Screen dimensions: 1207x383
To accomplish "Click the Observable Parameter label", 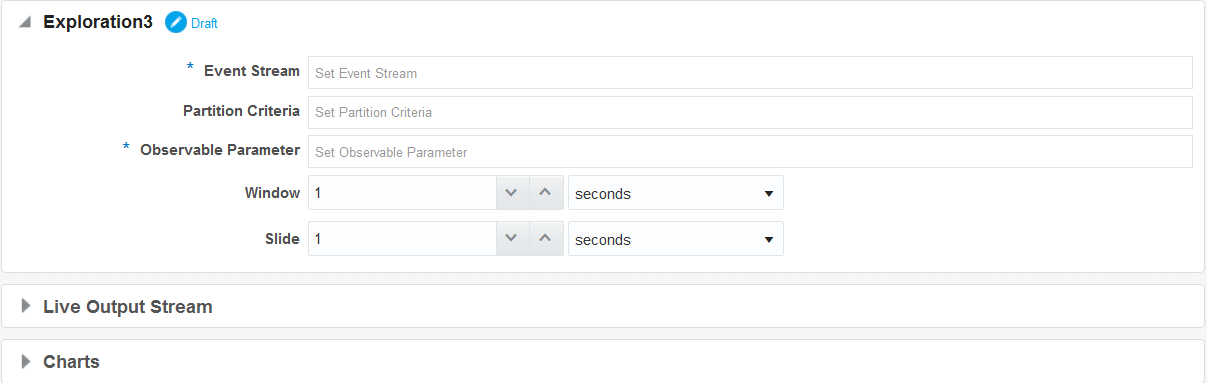I will (x=220, y=150).
